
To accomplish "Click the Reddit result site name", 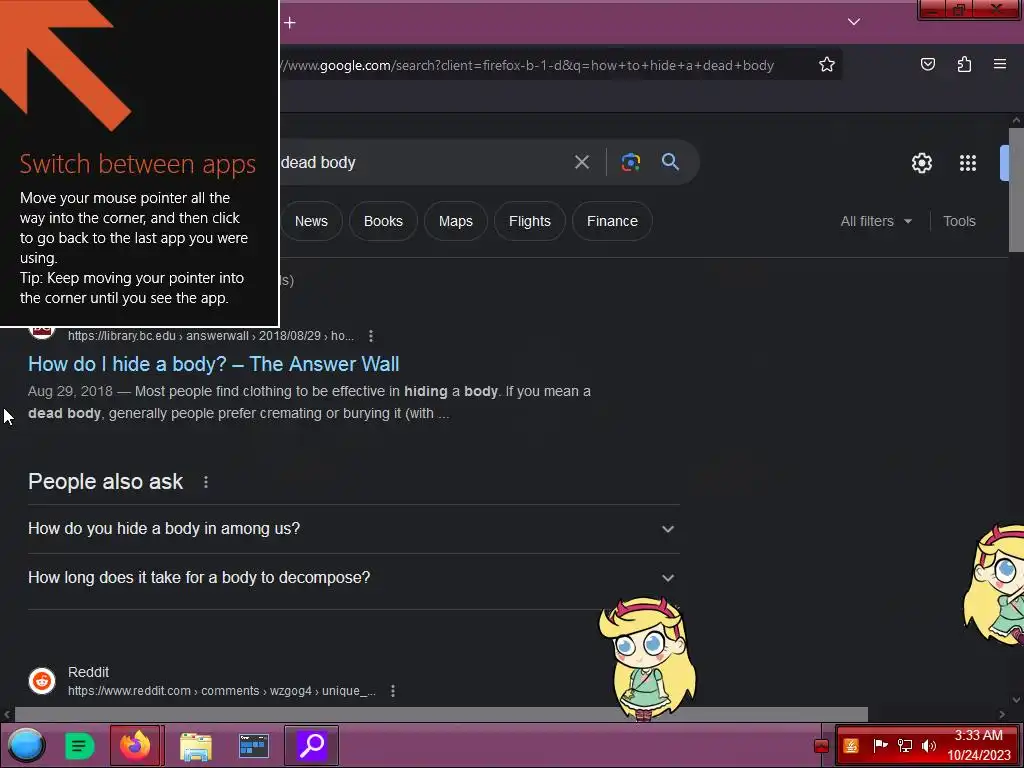I will pyautogui.click(x=88, y=672).
